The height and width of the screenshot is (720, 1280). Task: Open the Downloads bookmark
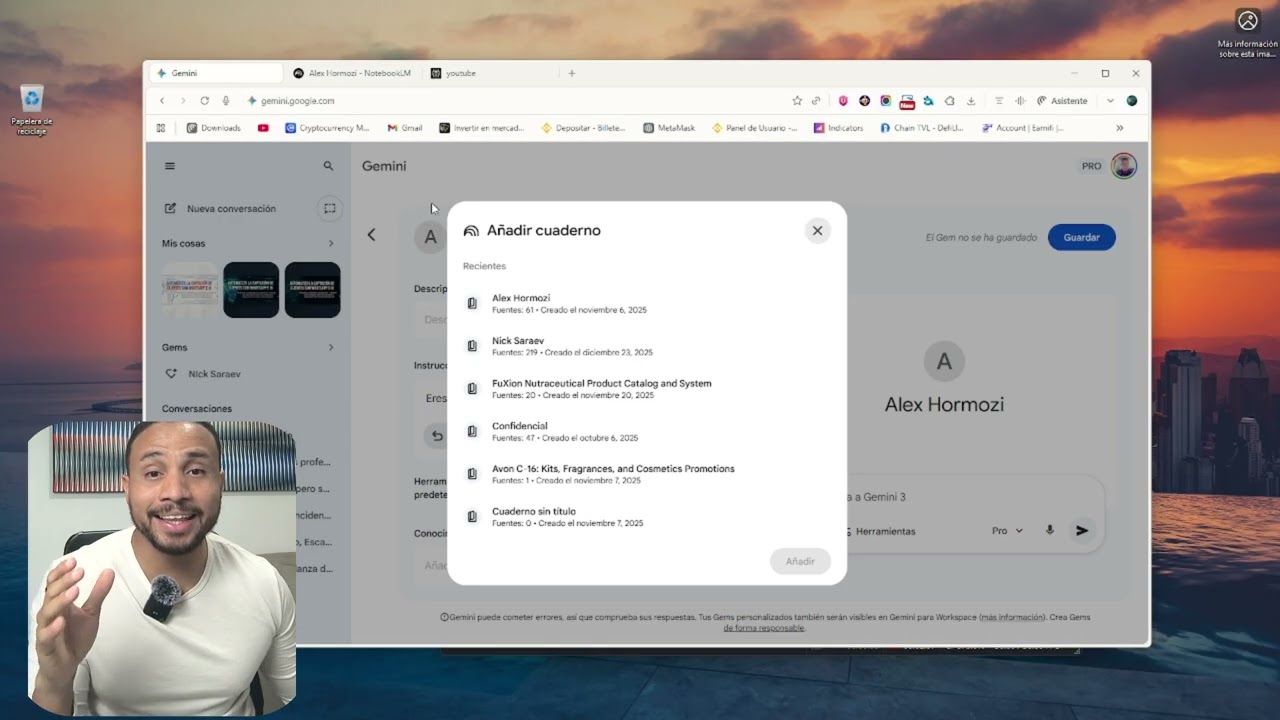214,128
